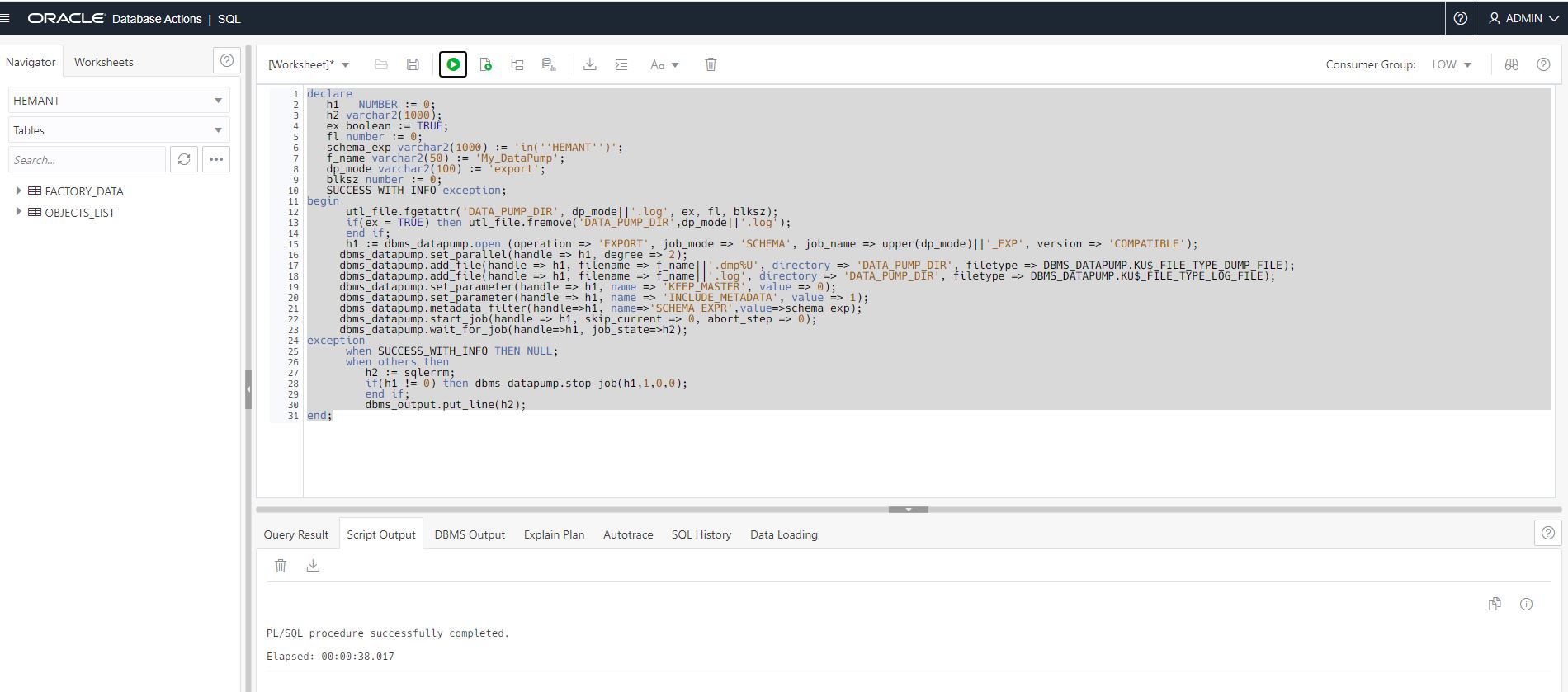
Task: Refresh the Navigator object list
Action: point(184,159)
